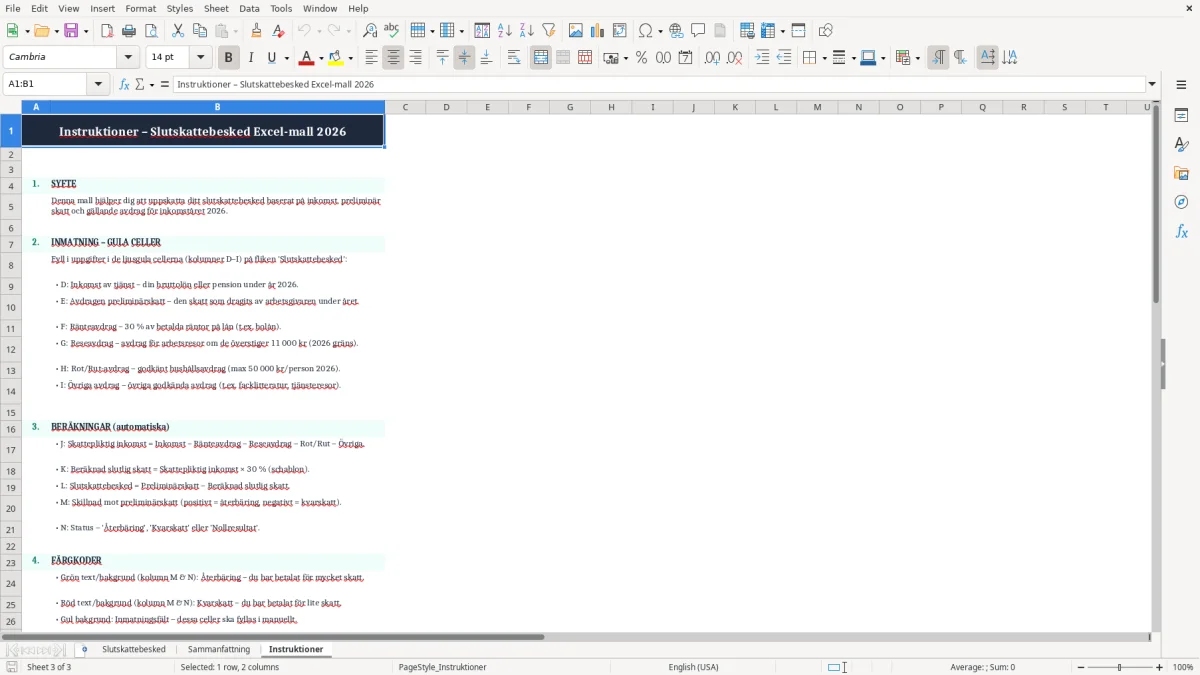Sort ascending A to Z

tap(504, 31)
